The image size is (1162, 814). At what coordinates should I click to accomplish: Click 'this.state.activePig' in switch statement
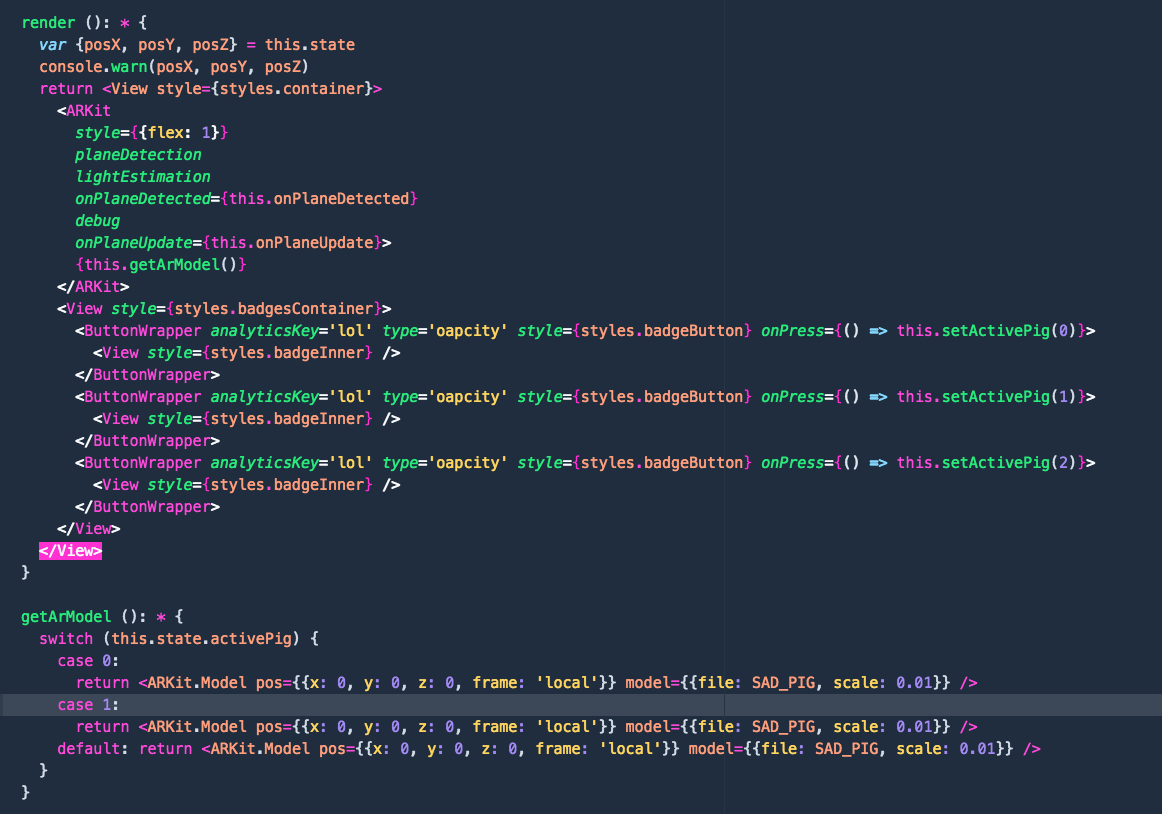(x=202, y=638)
